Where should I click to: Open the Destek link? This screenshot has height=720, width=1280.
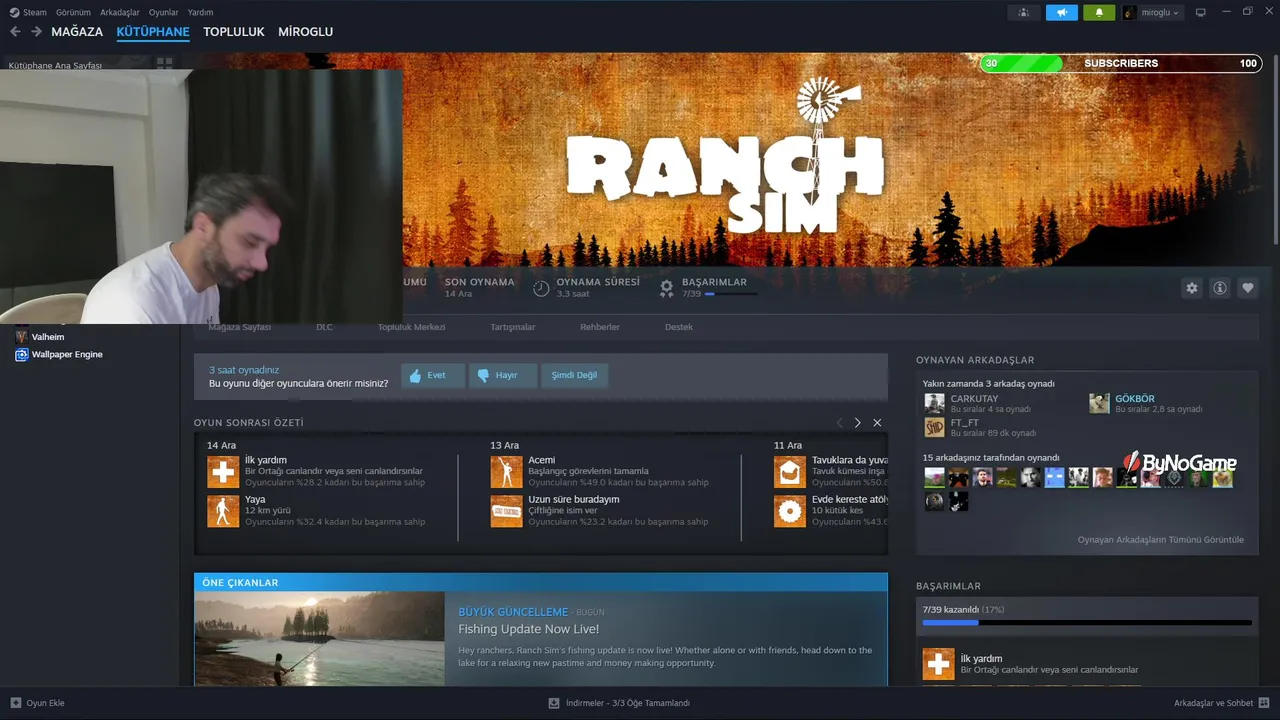pos(679,327)
